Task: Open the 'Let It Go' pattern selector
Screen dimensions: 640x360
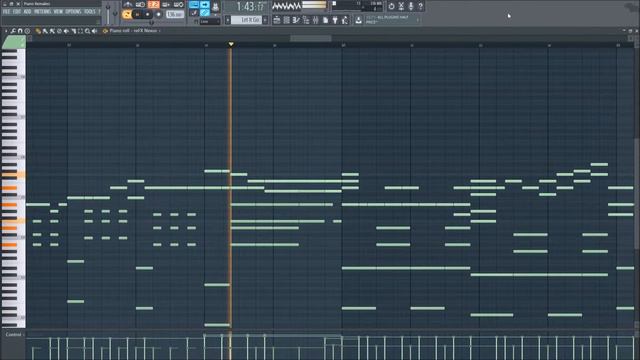Action: pyautogui.click(x=247, y=20)
